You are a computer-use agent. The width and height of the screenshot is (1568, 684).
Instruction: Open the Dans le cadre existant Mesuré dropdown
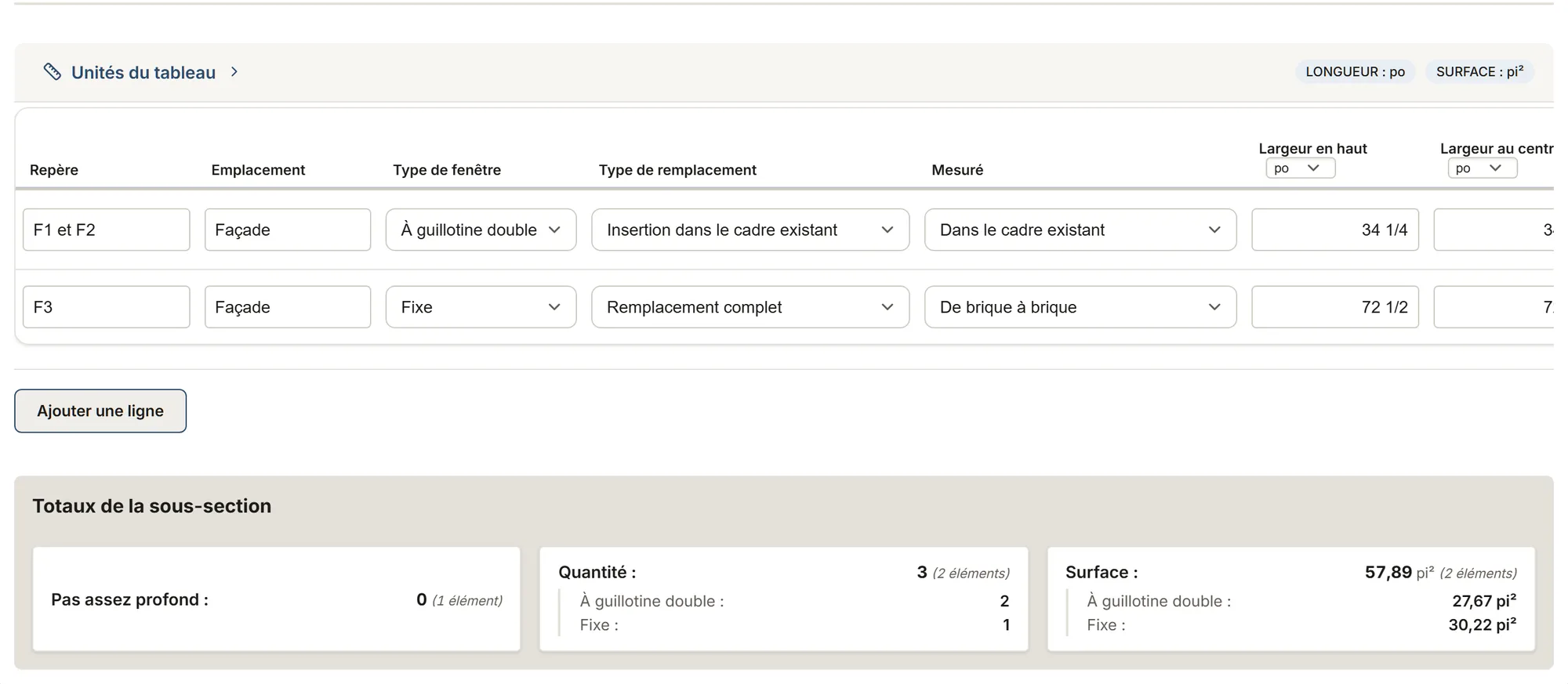(1080, 230)
